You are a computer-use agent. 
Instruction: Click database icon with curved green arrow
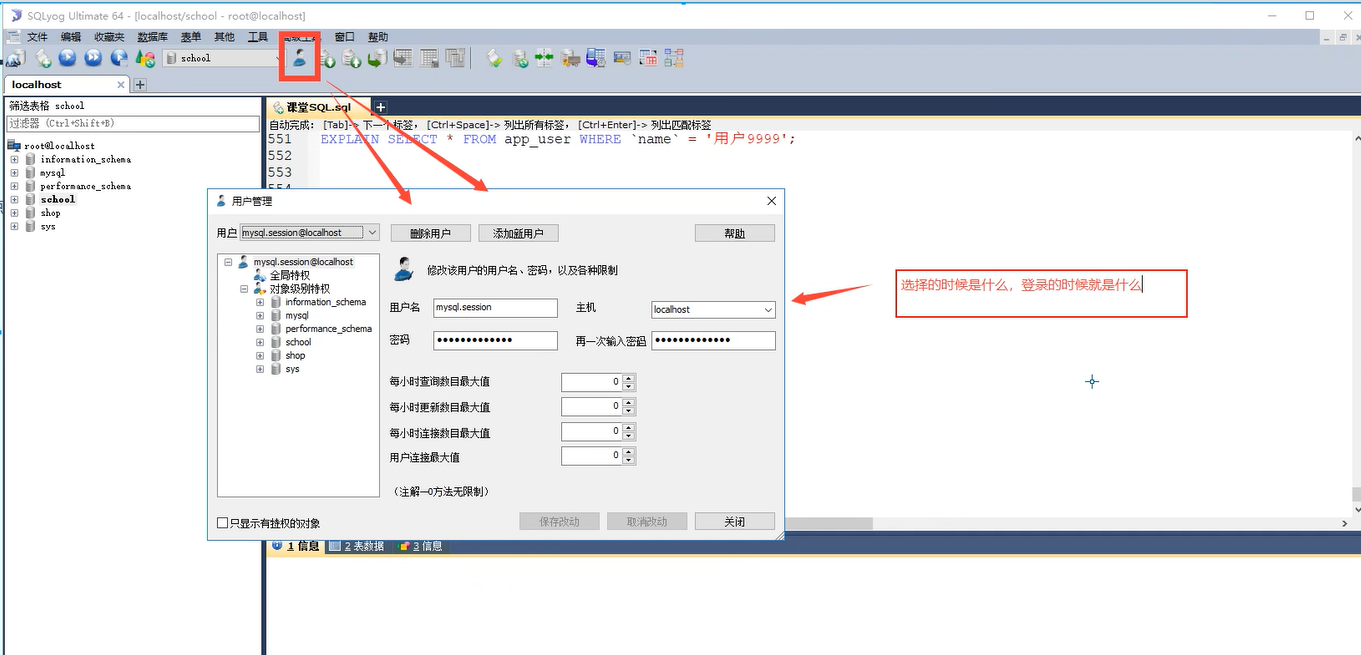point(376,58)
